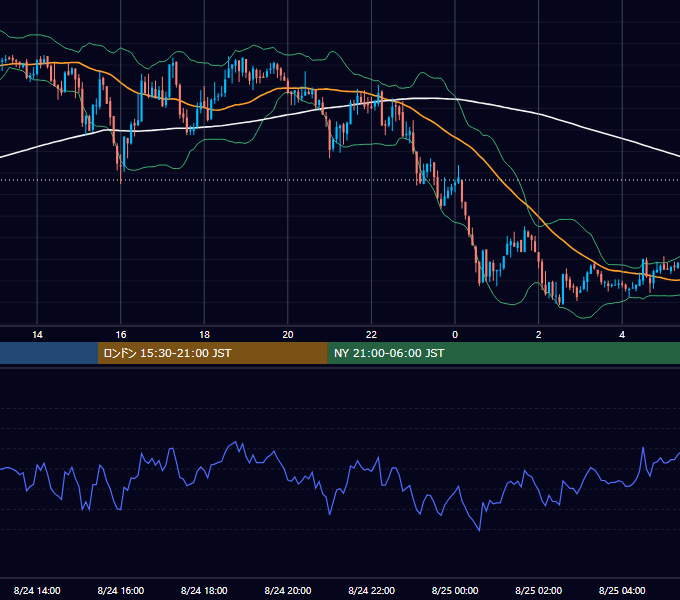Click the 8/25 04:00 date label
Image resolution: width=680 pixels, height=600 pixels.
[x=622, y=590]
